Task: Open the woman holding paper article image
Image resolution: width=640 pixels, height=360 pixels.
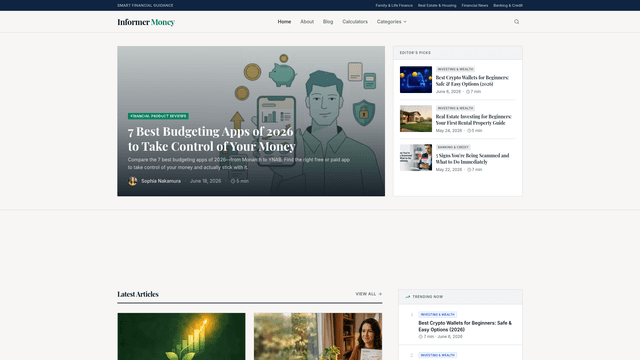Action: [318, 336]
